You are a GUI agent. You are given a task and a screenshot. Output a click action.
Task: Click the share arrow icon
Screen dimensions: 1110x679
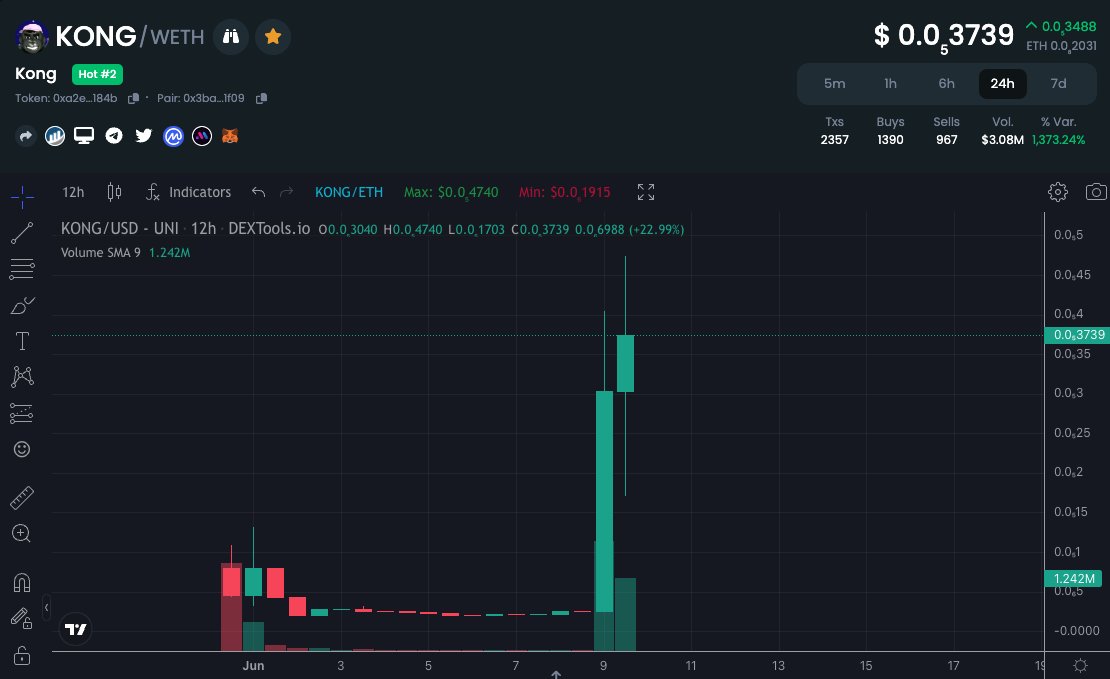pyautogui.click(x=25, y=136)
